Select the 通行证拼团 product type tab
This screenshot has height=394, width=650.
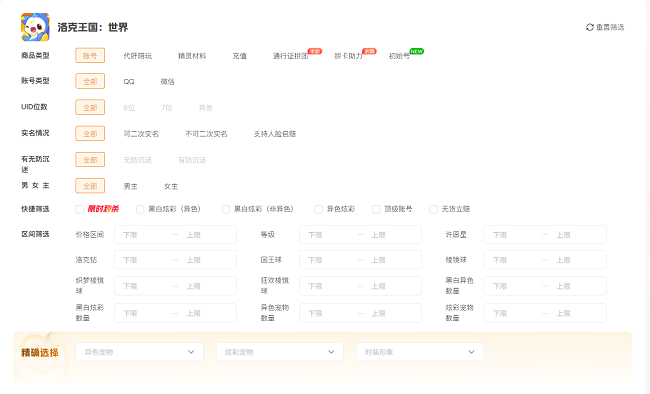coord(291,56)
